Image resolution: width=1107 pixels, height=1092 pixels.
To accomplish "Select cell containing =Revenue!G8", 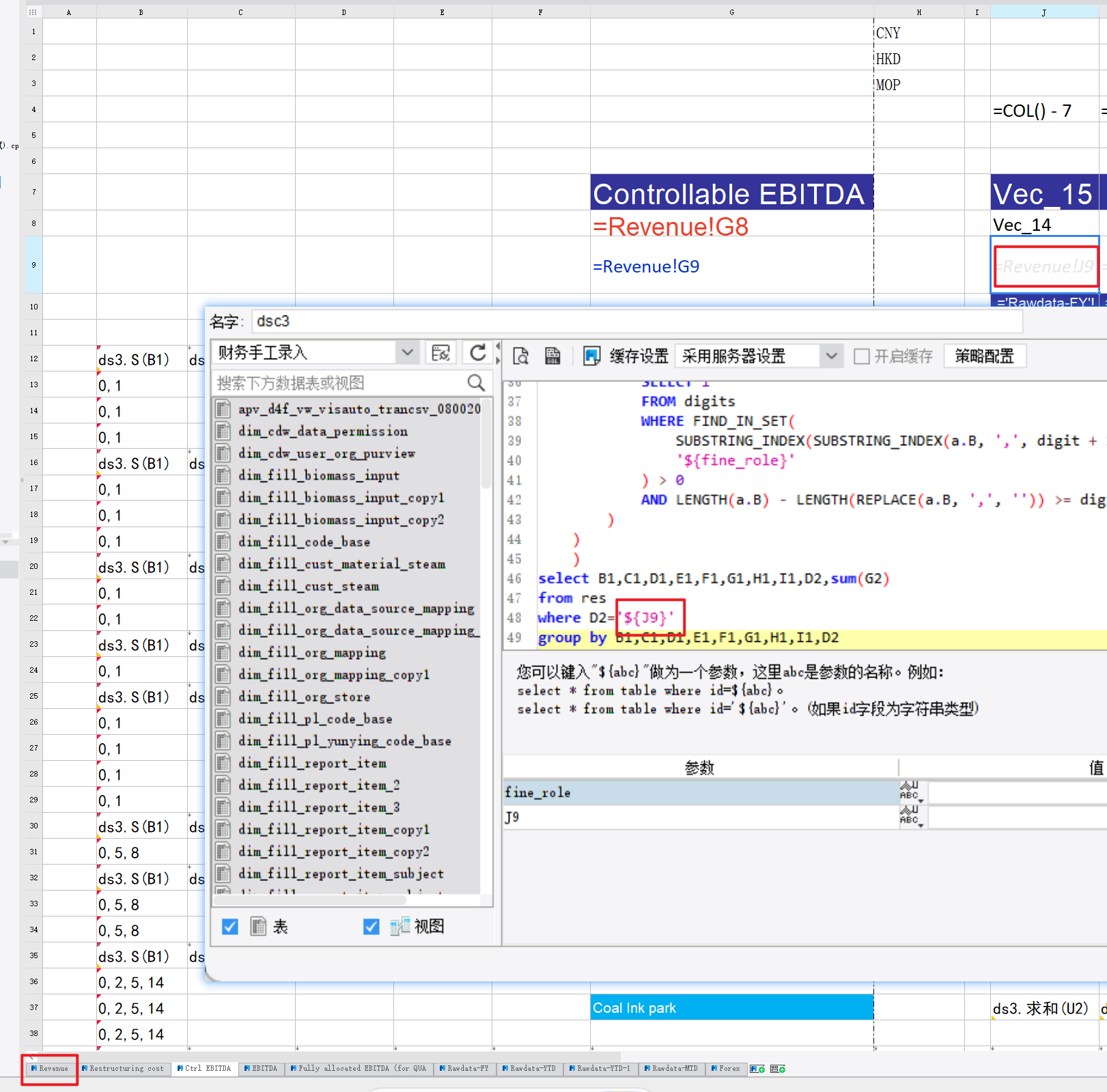I will (x=731, y=223).
